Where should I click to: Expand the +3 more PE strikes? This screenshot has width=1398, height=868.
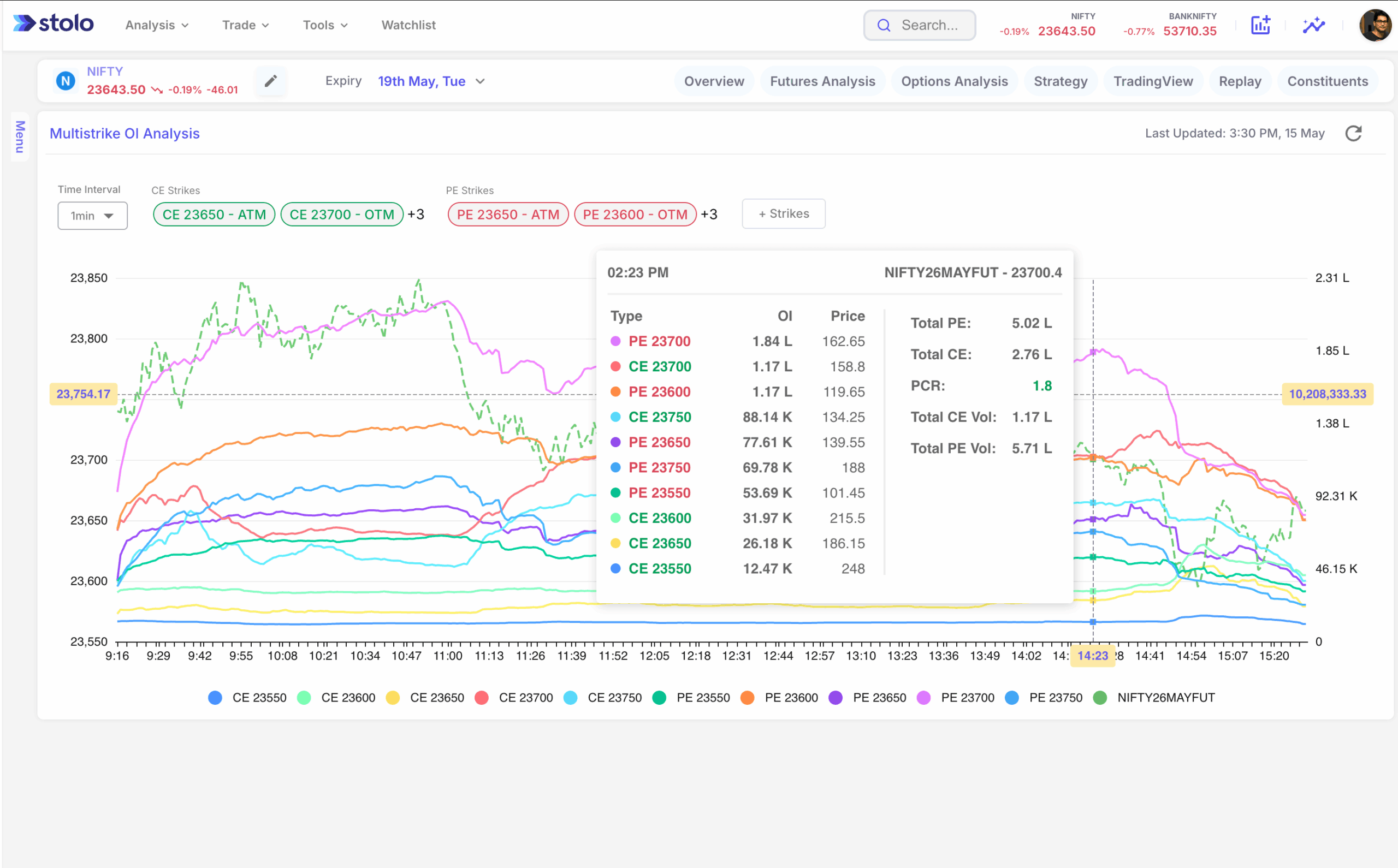click(x=709, y=215)
